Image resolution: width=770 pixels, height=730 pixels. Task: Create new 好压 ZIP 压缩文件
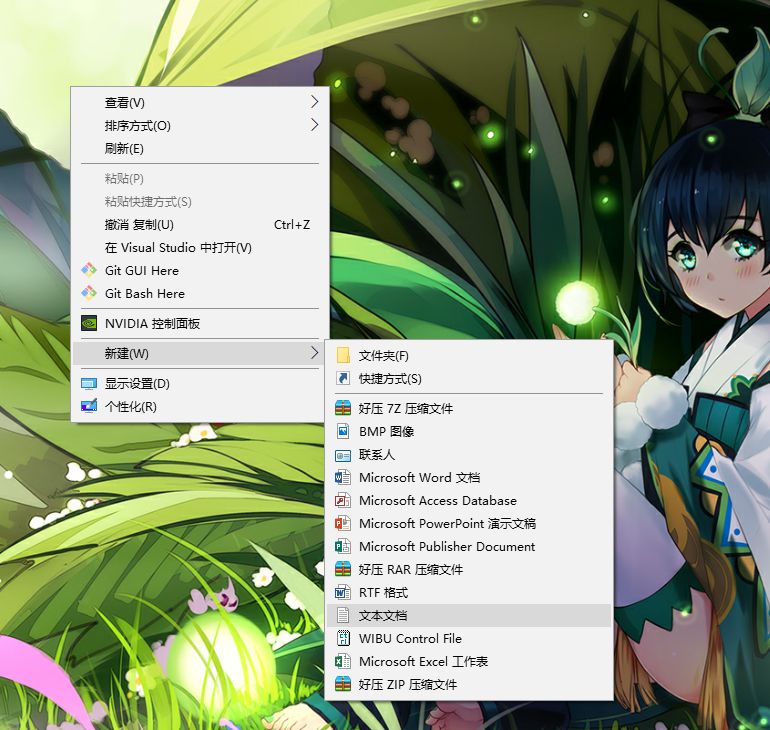pyautogui.click(x=469, y=684)
